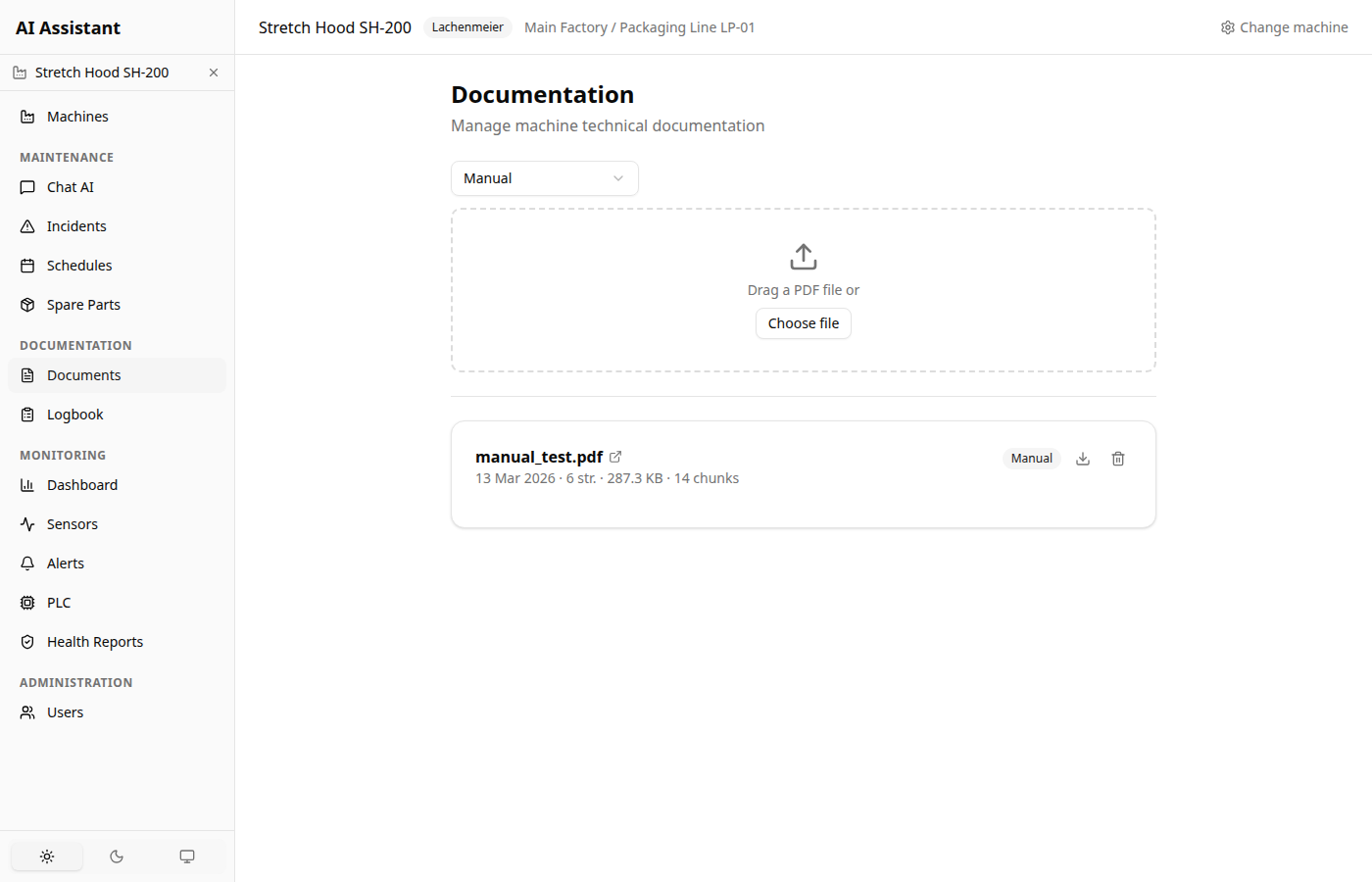The width and height of the screenshot is (1372, 882).
Task: View the Logbook entries
Action: [74, 414]
